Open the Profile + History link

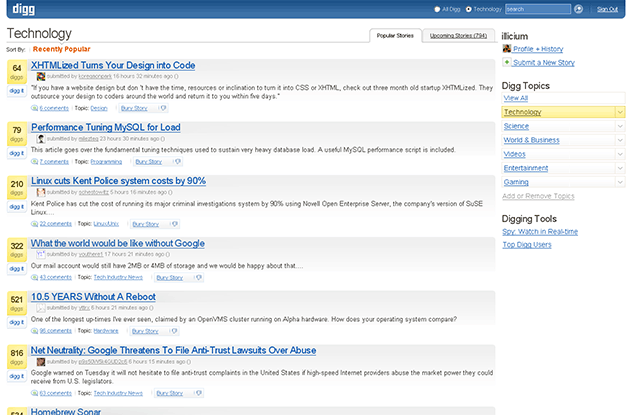click(x=538, y=49)
